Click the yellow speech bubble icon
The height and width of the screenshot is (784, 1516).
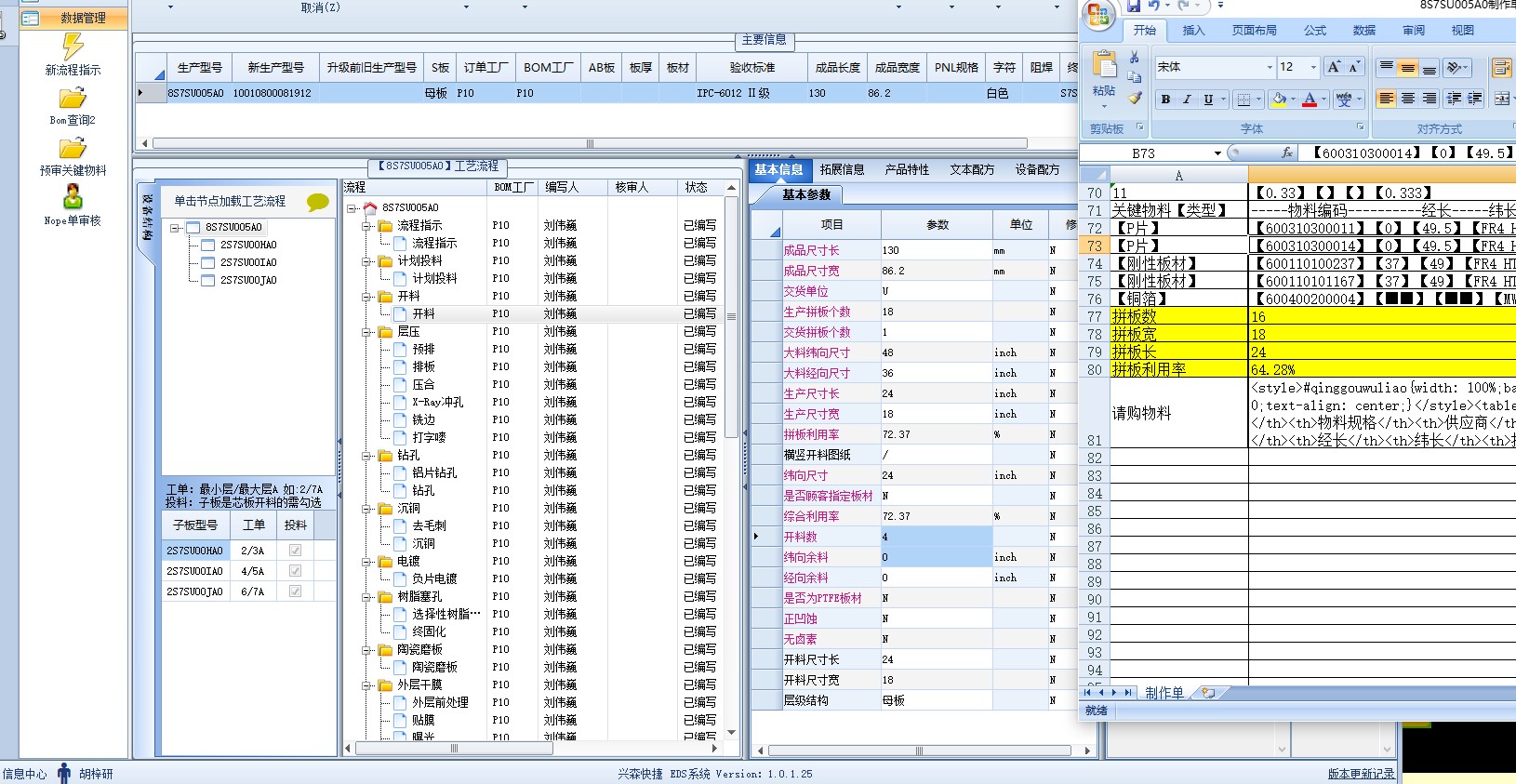click(x=318, y=202)
